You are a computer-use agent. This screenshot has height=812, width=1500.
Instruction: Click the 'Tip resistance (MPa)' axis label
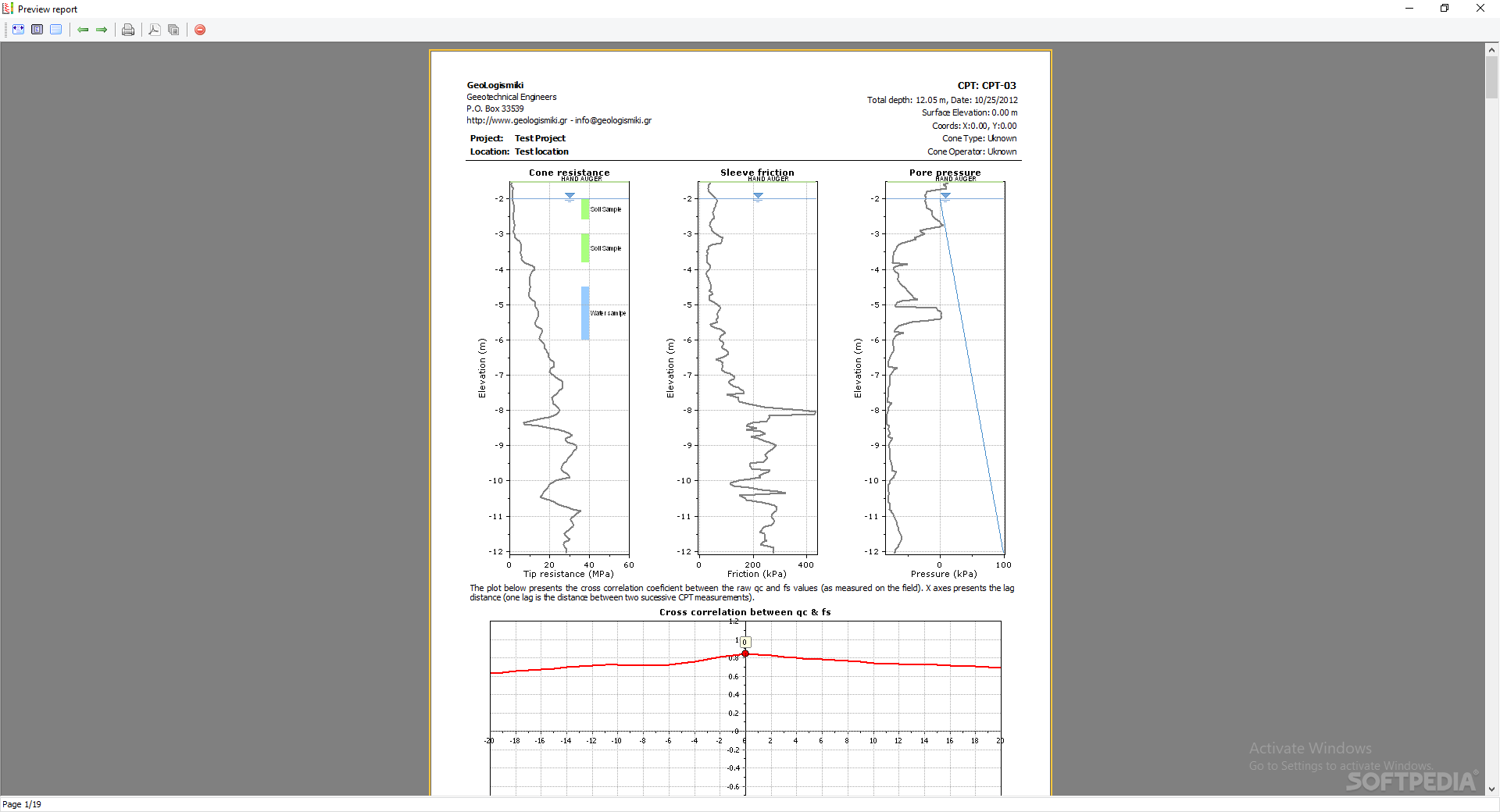click(569, 574)
